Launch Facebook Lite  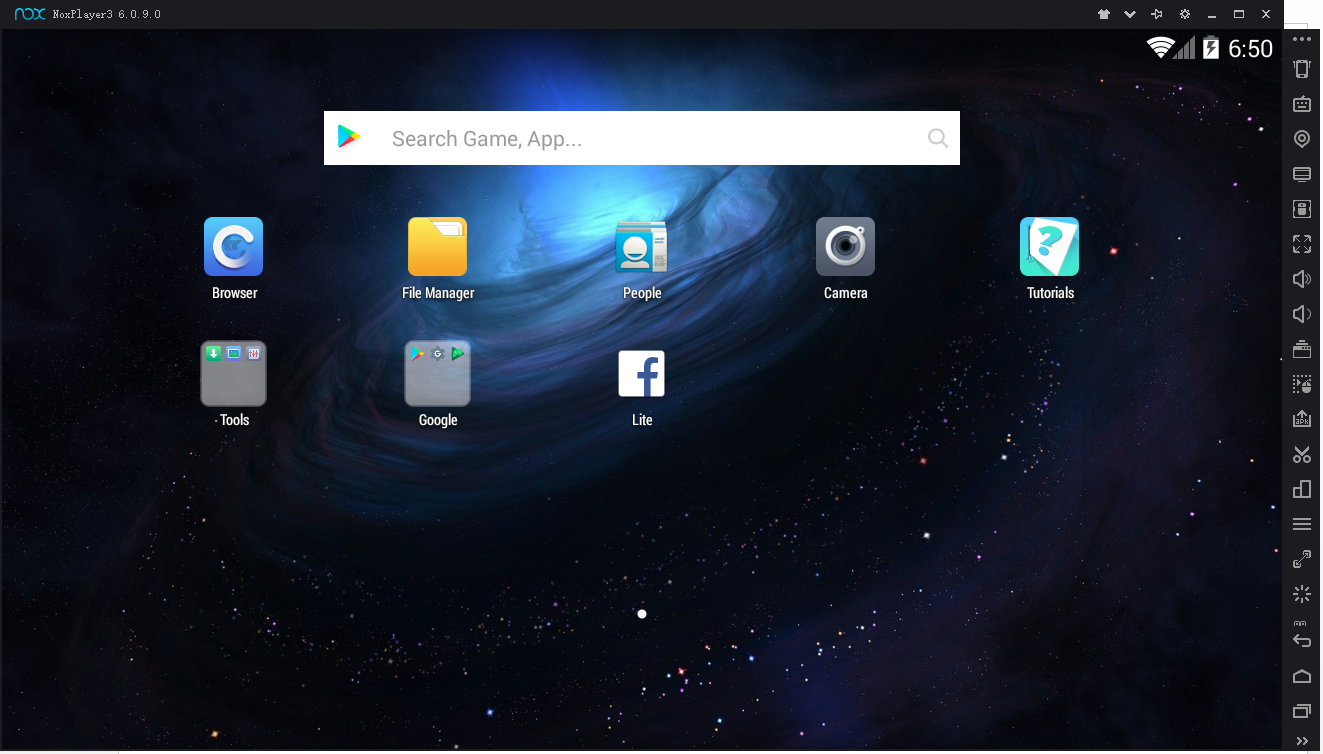[x=641, y=374]
